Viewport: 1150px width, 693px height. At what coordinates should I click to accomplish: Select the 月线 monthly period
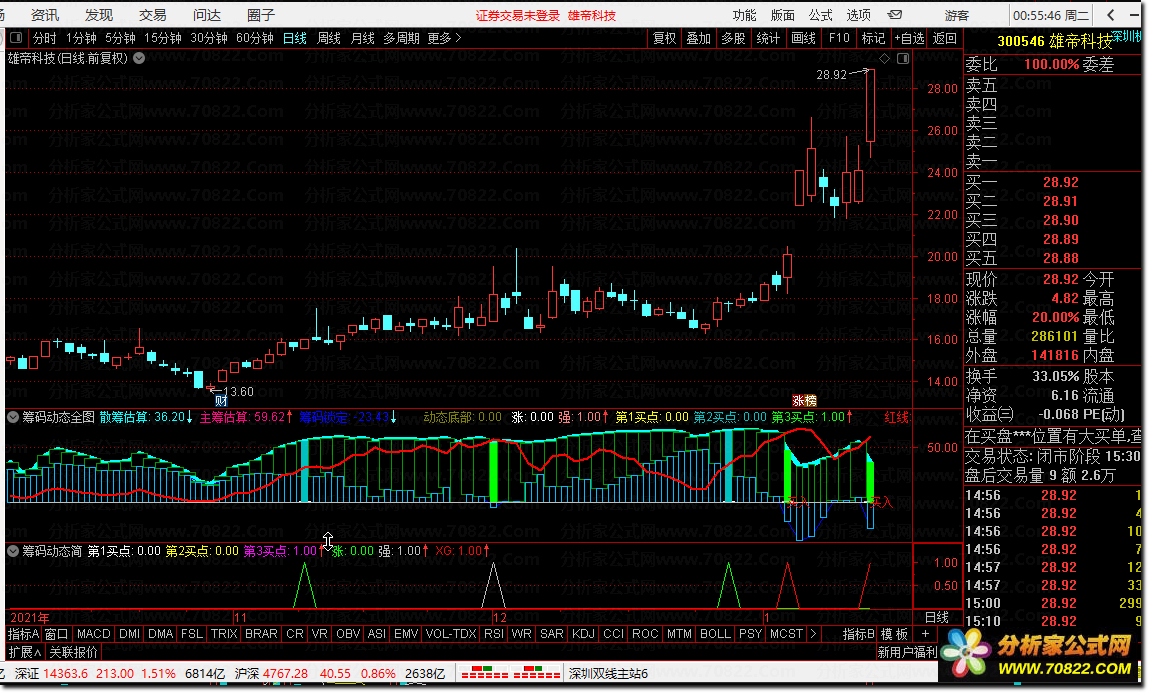pos(362,38)
